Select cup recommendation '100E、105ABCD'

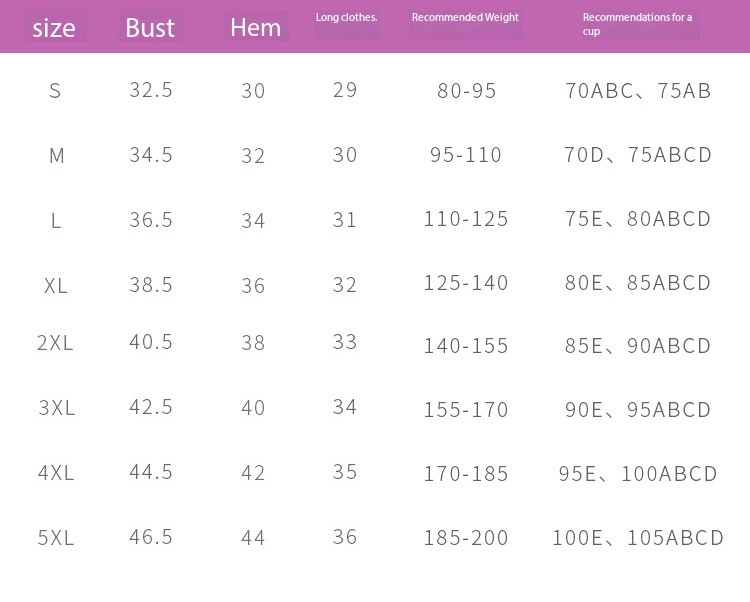638,538
